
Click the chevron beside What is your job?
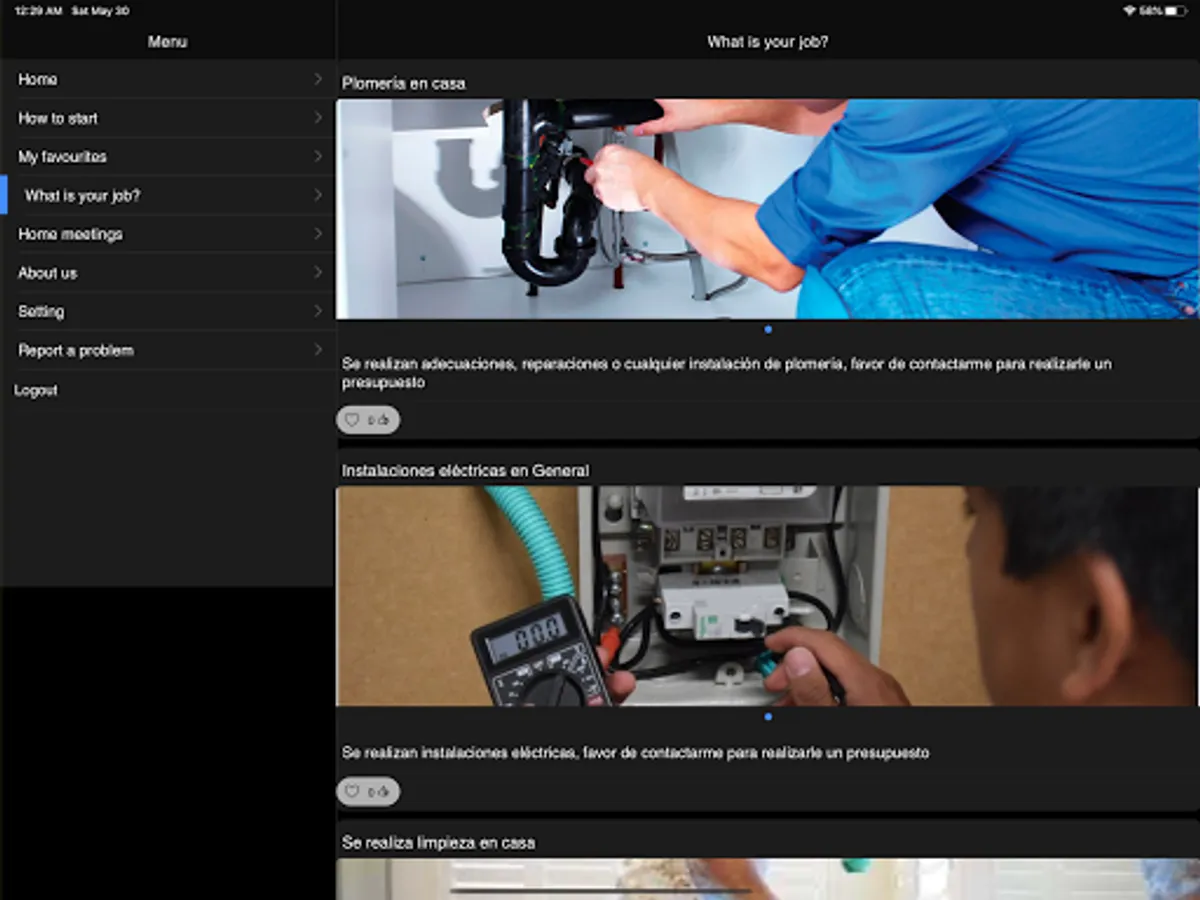point(318,196)
